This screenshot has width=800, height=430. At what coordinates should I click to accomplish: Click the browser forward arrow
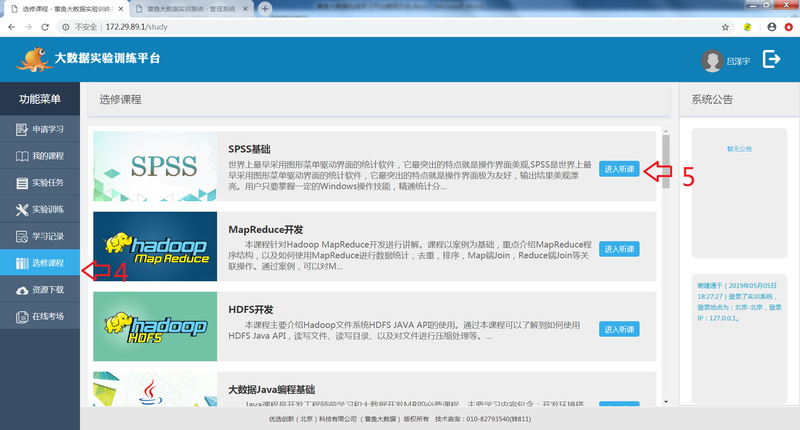[x=28, y=27]
